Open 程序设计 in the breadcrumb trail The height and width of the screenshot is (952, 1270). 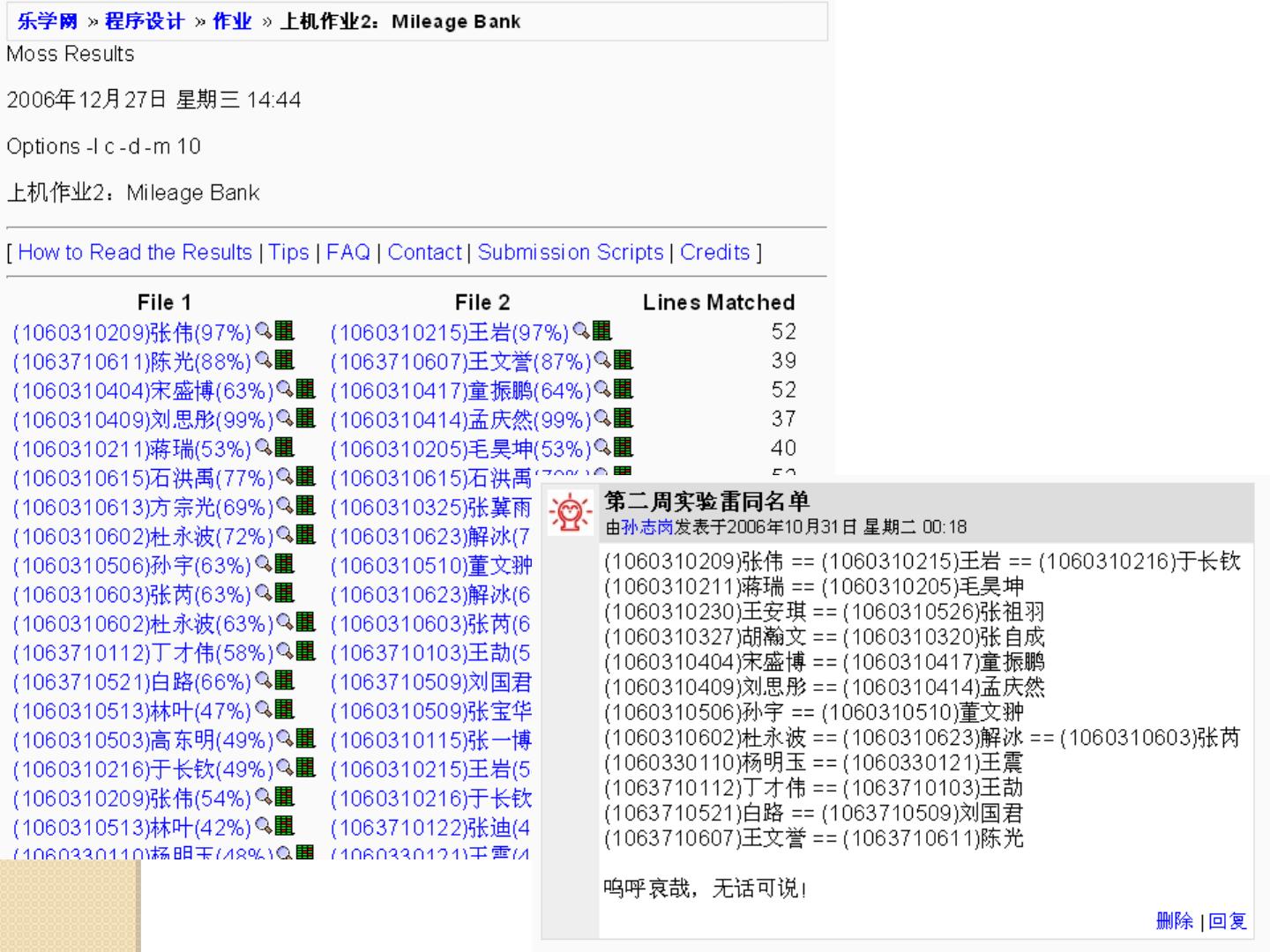145,21
